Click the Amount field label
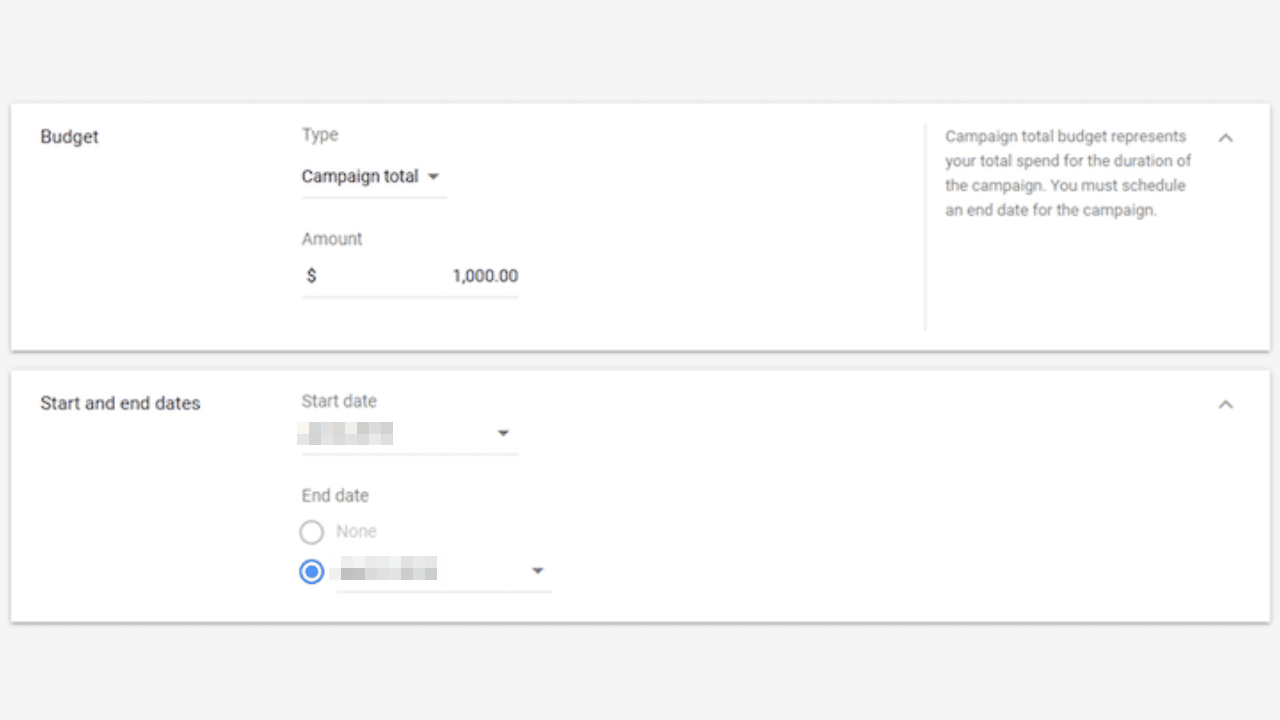This screenshot has height=720, width=1280. [x=332, y=239]
